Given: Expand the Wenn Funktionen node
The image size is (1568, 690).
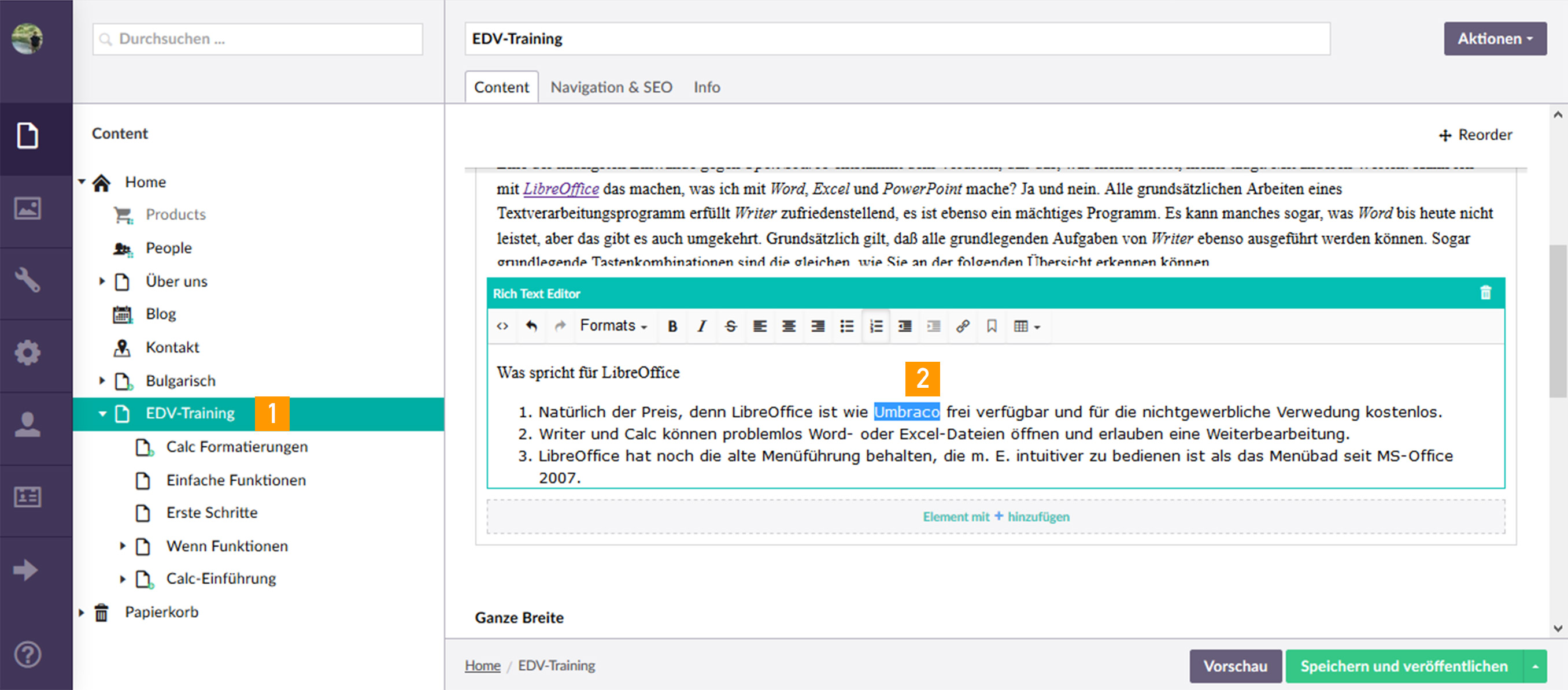Looking at the screenshot, I should pos(123,546).
